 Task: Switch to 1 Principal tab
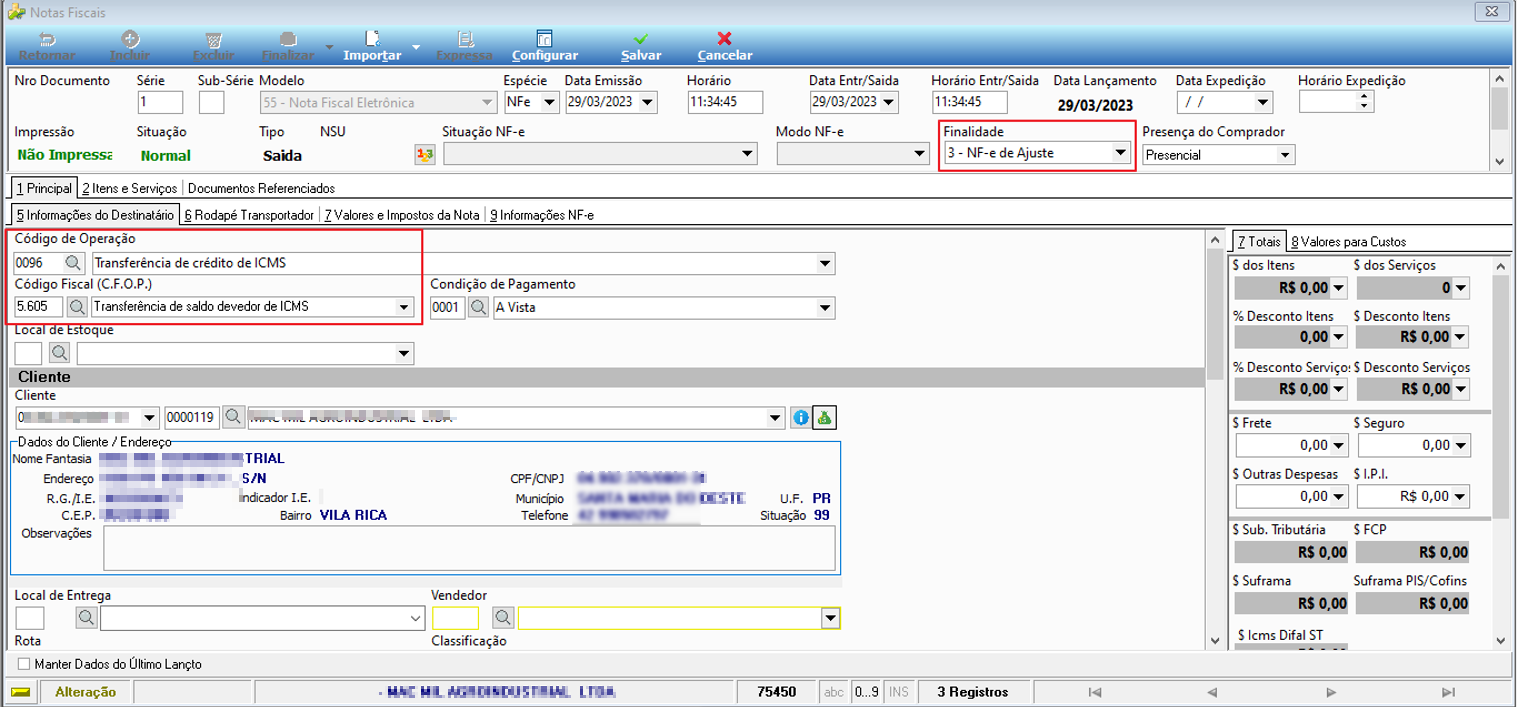[43, 188]
